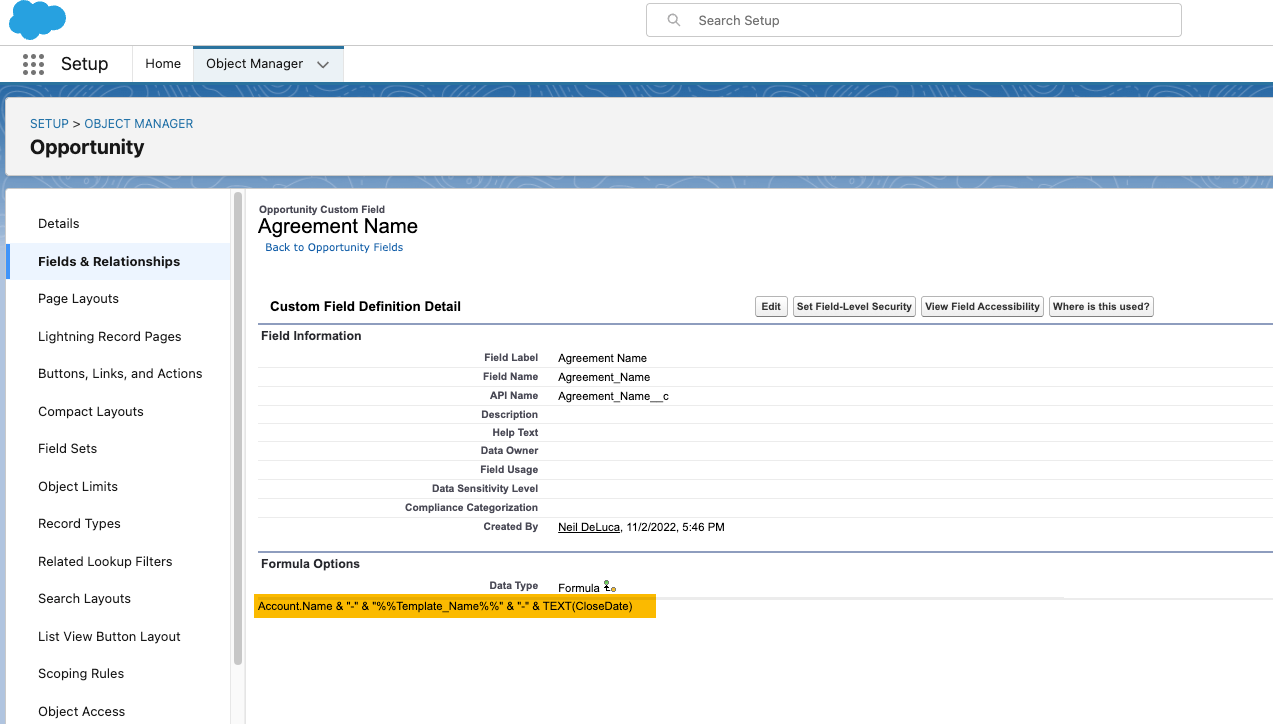
Task: Open Related Lookup Filters sidebar item
Action: [x=105, y=561]
